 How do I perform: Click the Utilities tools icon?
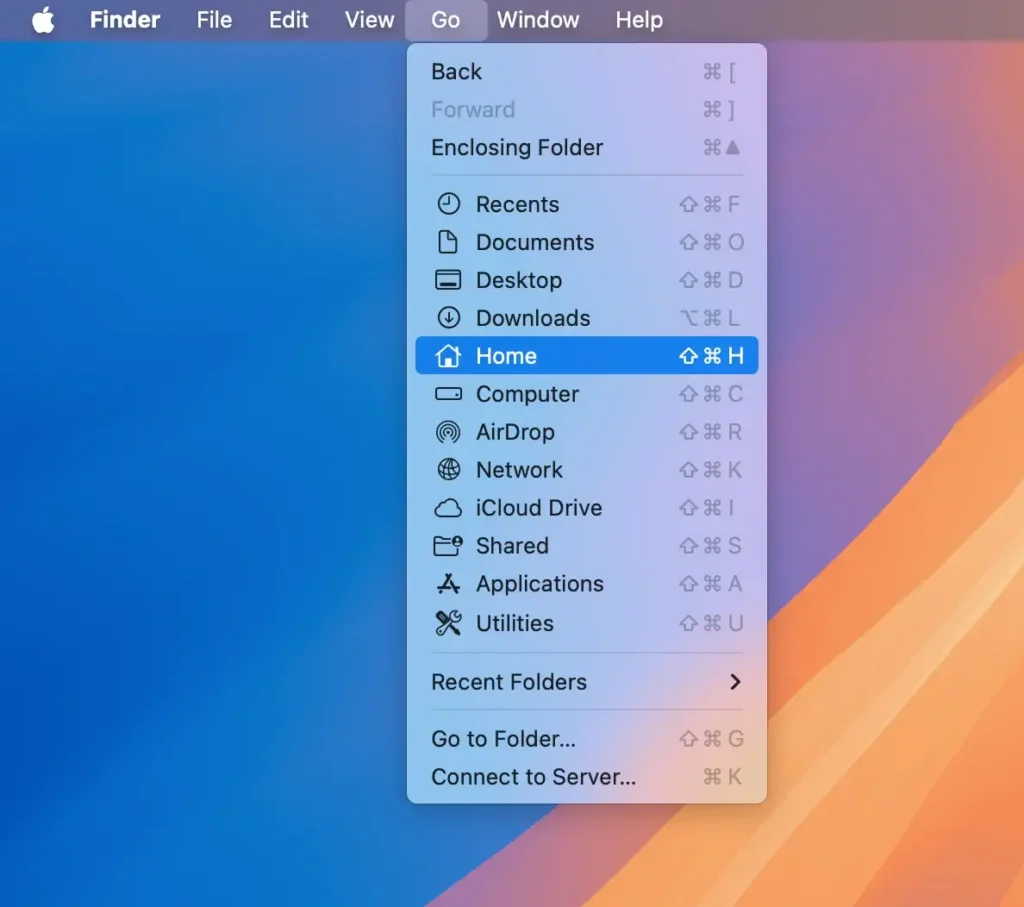[448, 623]
